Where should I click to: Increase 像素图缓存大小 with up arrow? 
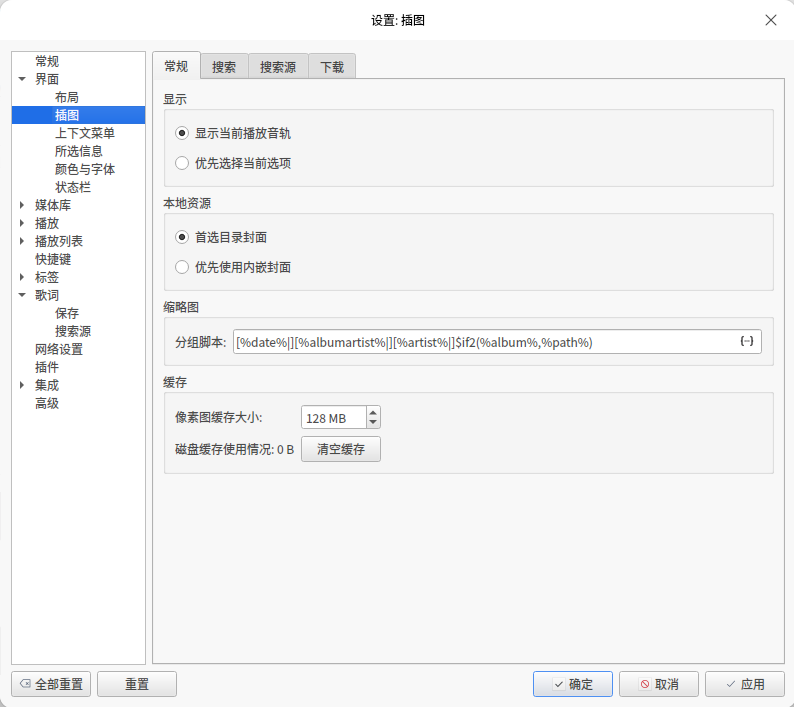coord(373,412)
